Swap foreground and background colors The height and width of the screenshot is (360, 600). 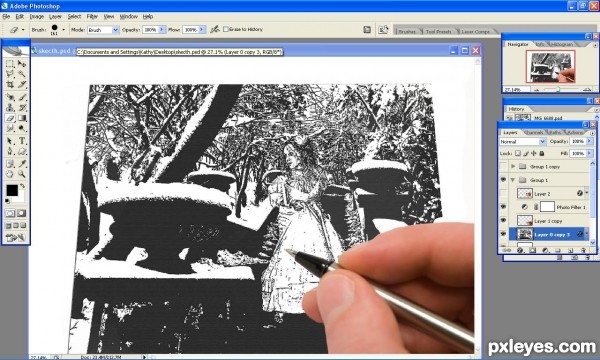point(23,186)
